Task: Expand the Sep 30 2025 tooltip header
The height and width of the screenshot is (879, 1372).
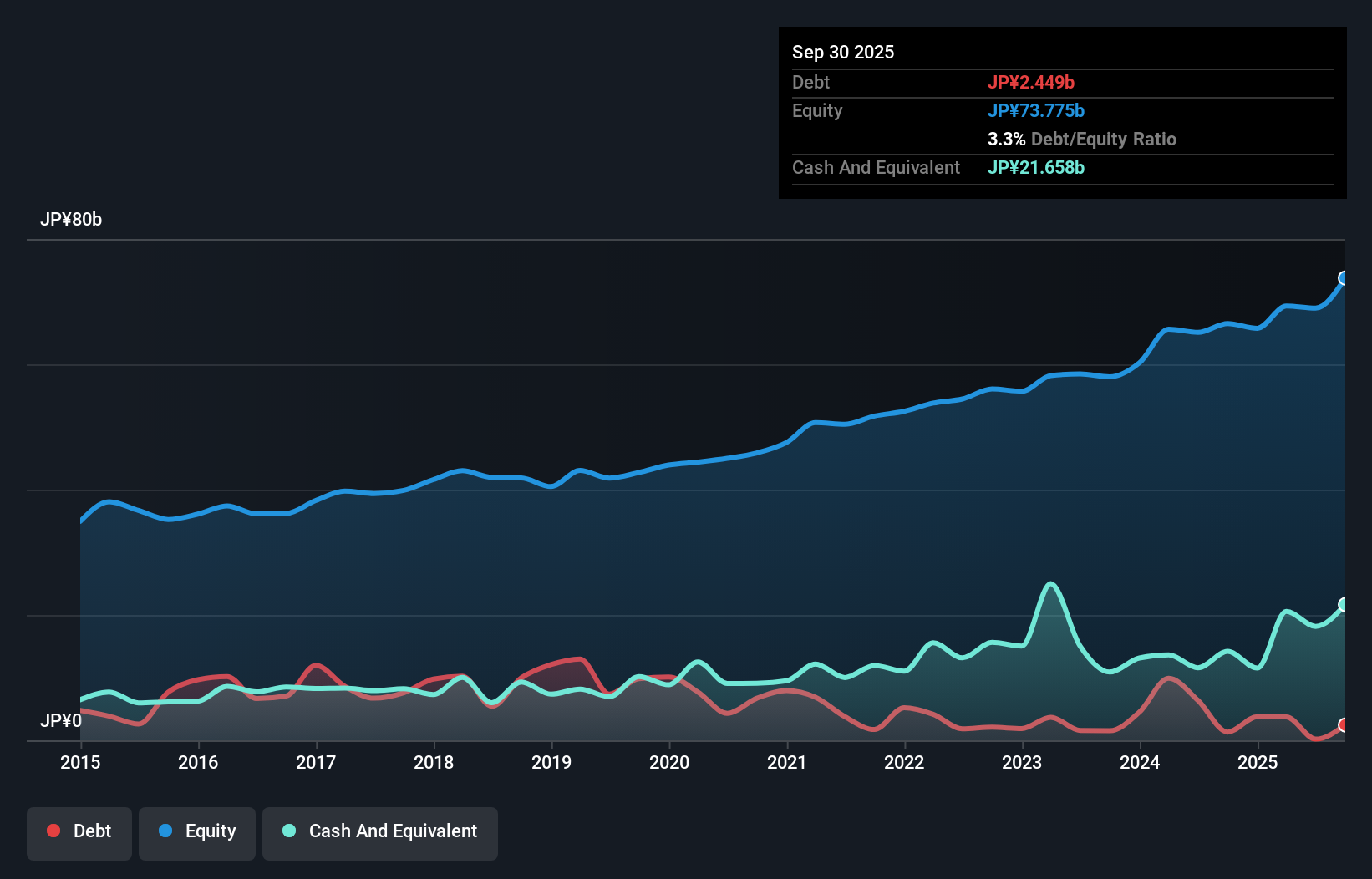Action: click(843, 52)
